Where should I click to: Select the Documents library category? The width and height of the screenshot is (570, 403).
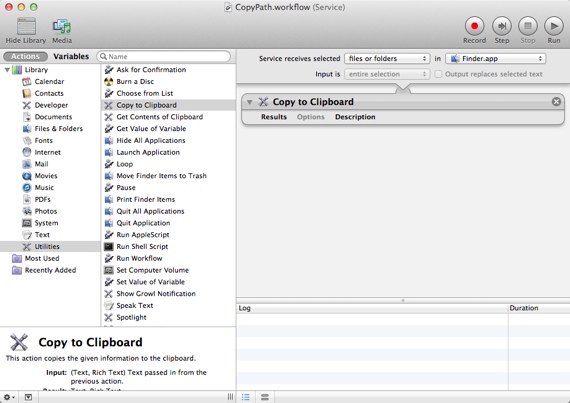pyautogui.click(x=53, y=117)
